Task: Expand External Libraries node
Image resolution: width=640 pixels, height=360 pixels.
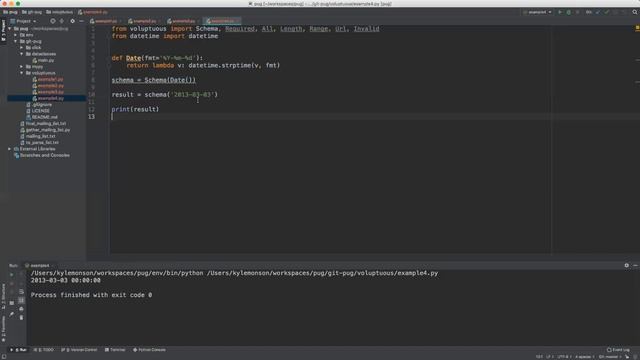Action: pos(9,149)
